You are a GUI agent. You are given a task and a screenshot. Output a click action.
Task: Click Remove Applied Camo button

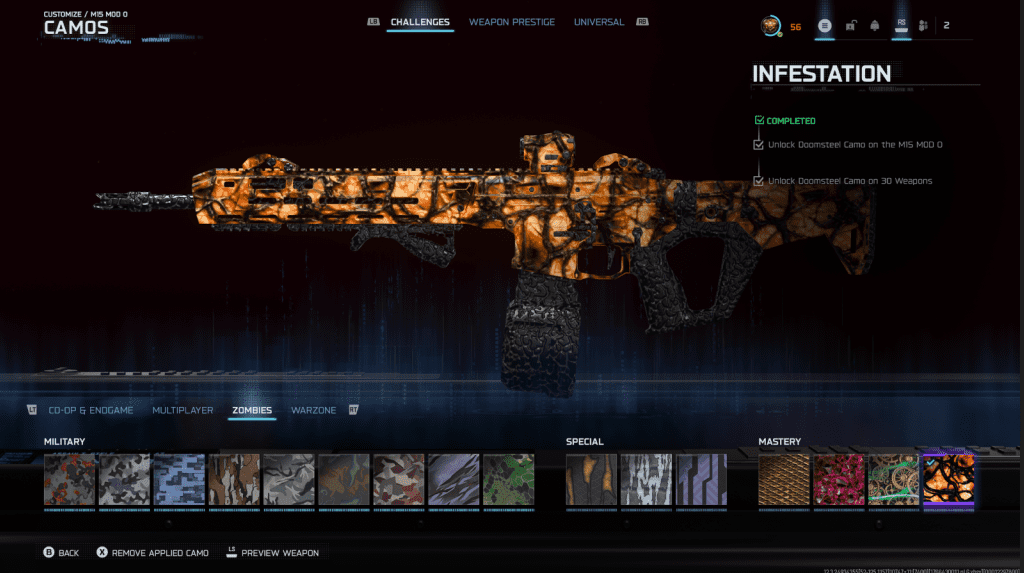[152, 552]
